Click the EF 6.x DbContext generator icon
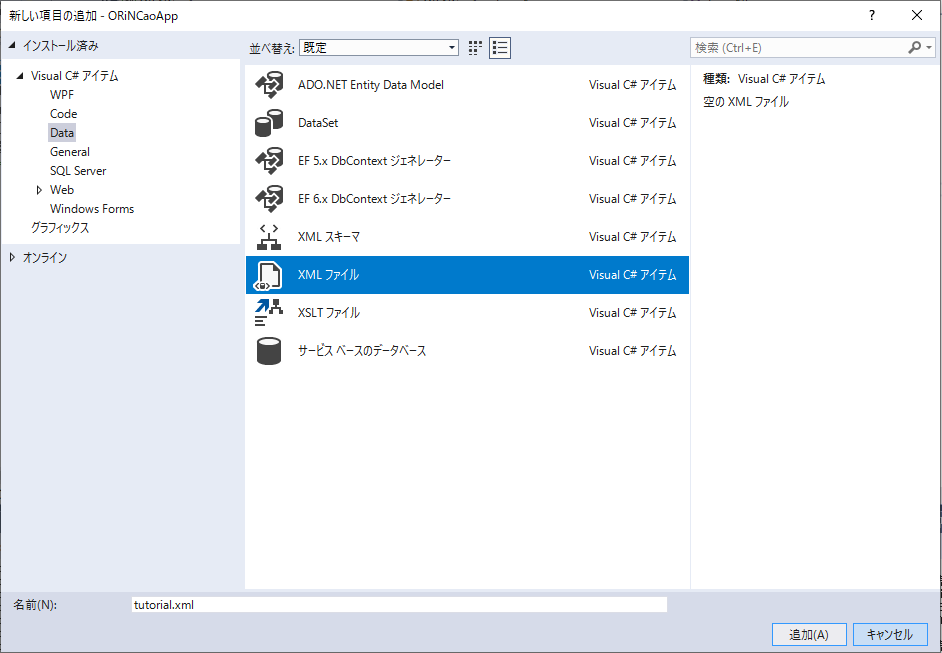 tap(269, 198)
